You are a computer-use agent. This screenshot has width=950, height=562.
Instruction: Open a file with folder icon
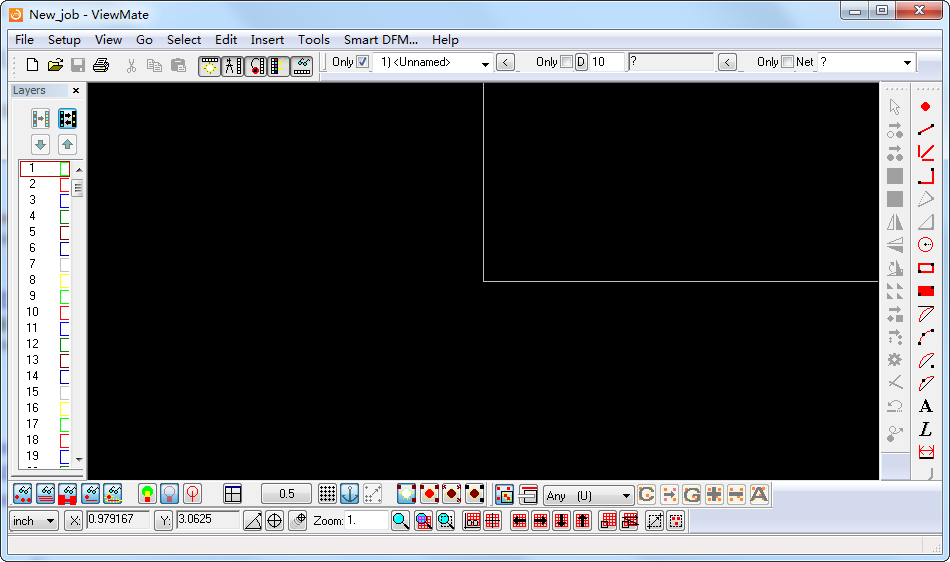pos(55,65)
